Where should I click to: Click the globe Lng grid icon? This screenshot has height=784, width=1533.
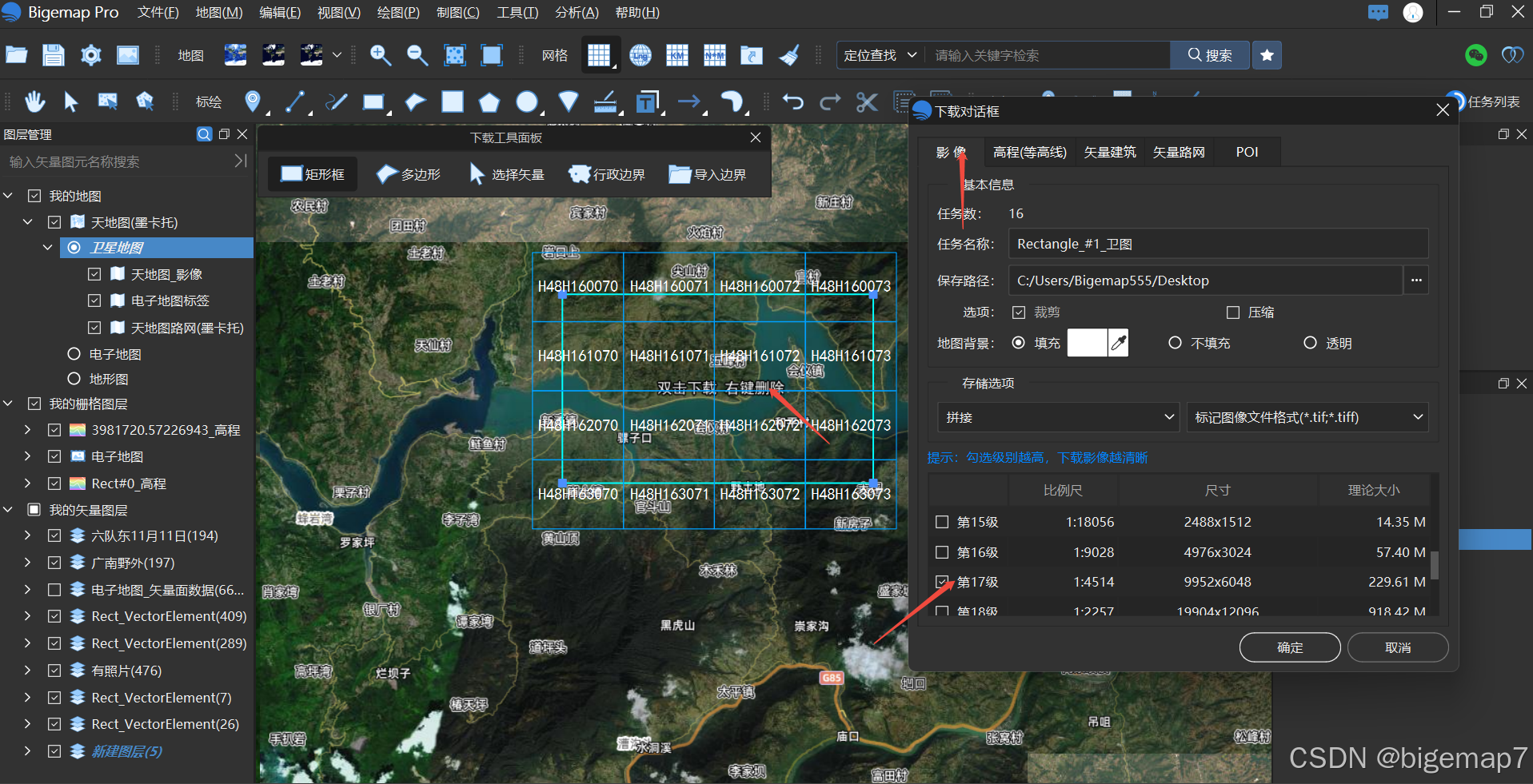[641, 55]
